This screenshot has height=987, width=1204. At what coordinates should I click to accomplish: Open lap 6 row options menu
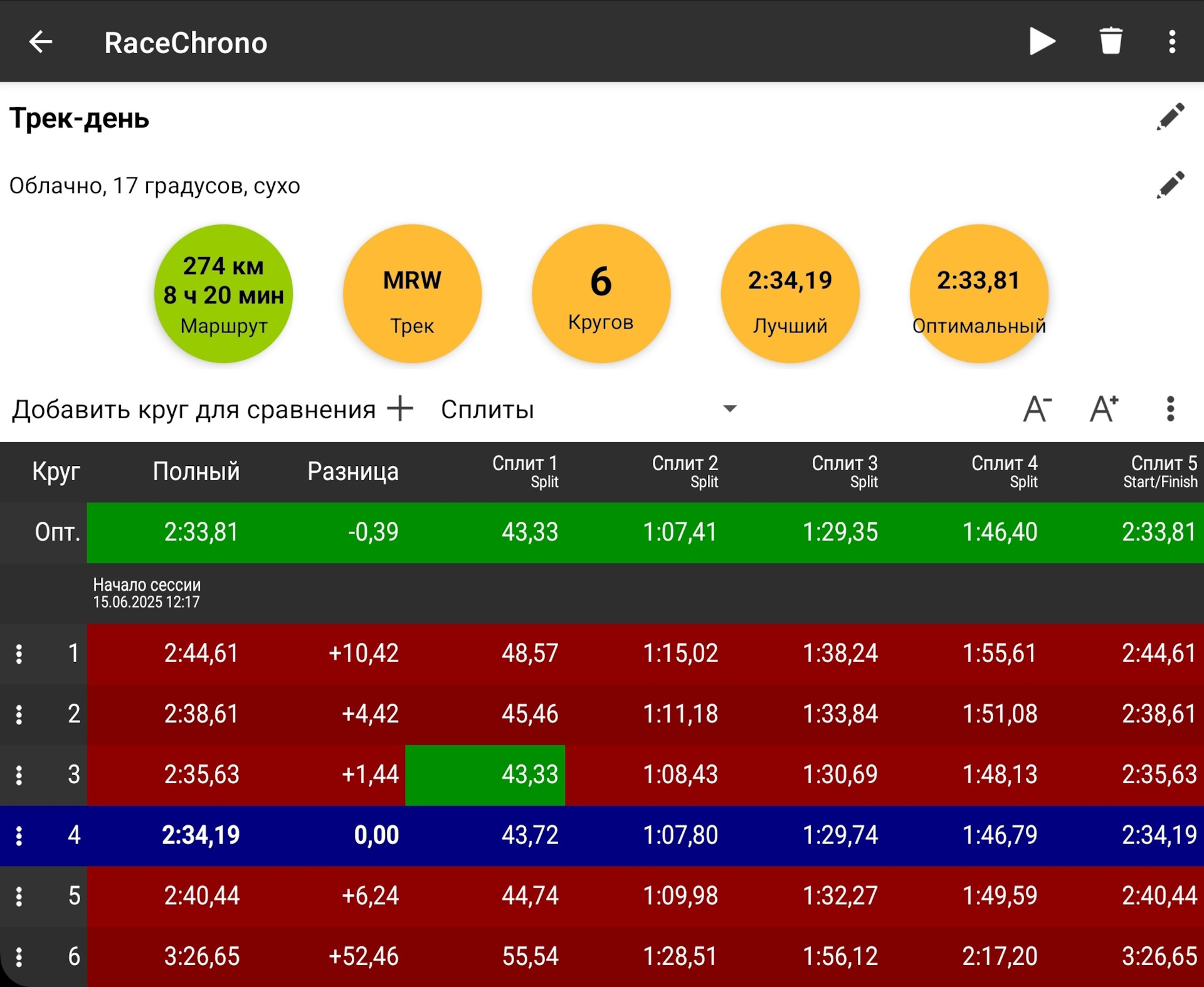tap(19, 956)
